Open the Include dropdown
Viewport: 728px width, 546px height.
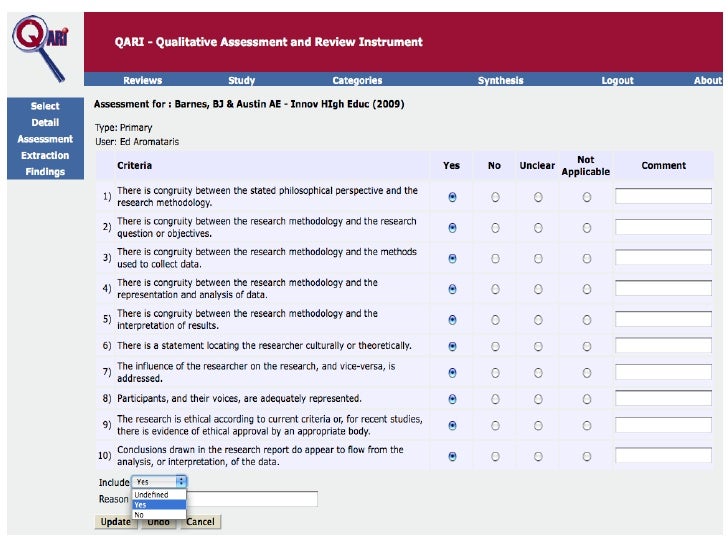click(x=159, y=482)
